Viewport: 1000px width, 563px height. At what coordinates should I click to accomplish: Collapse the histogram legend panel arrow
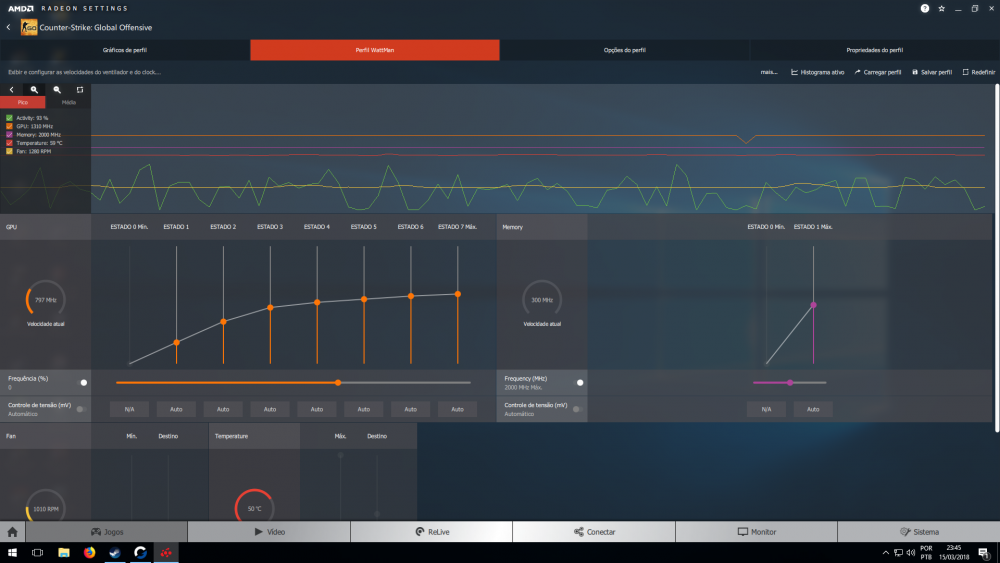pos(11,89)
